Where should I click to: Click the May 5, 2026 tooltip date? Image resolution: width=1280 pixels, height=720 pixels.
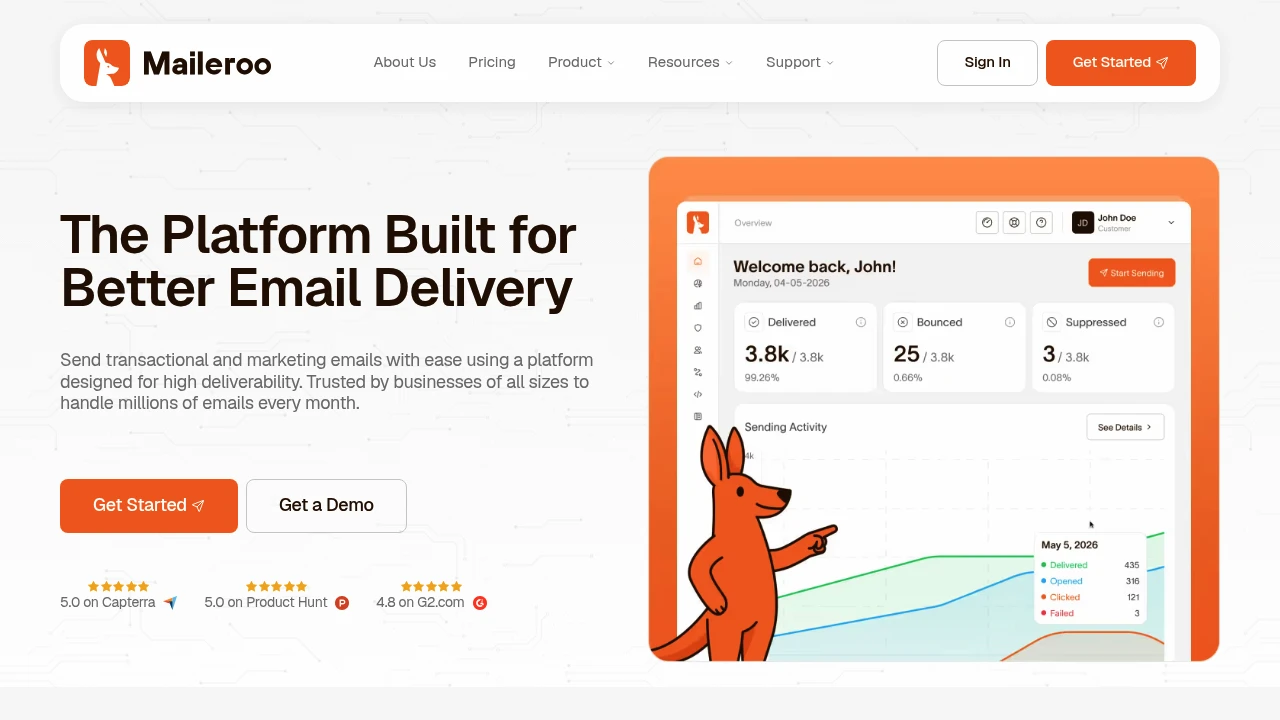1070,545
